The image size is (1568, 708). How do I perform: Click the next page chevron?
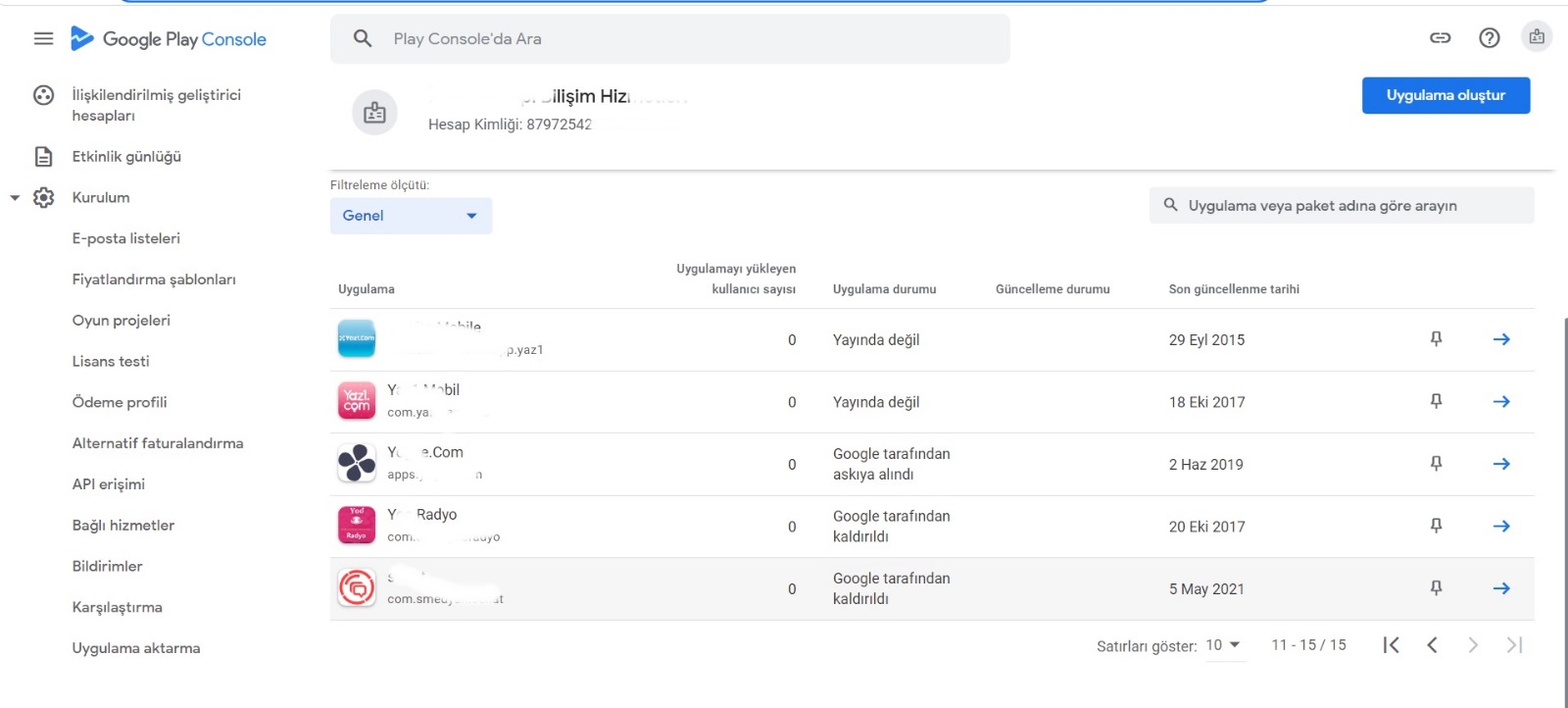pos(1473,645)
